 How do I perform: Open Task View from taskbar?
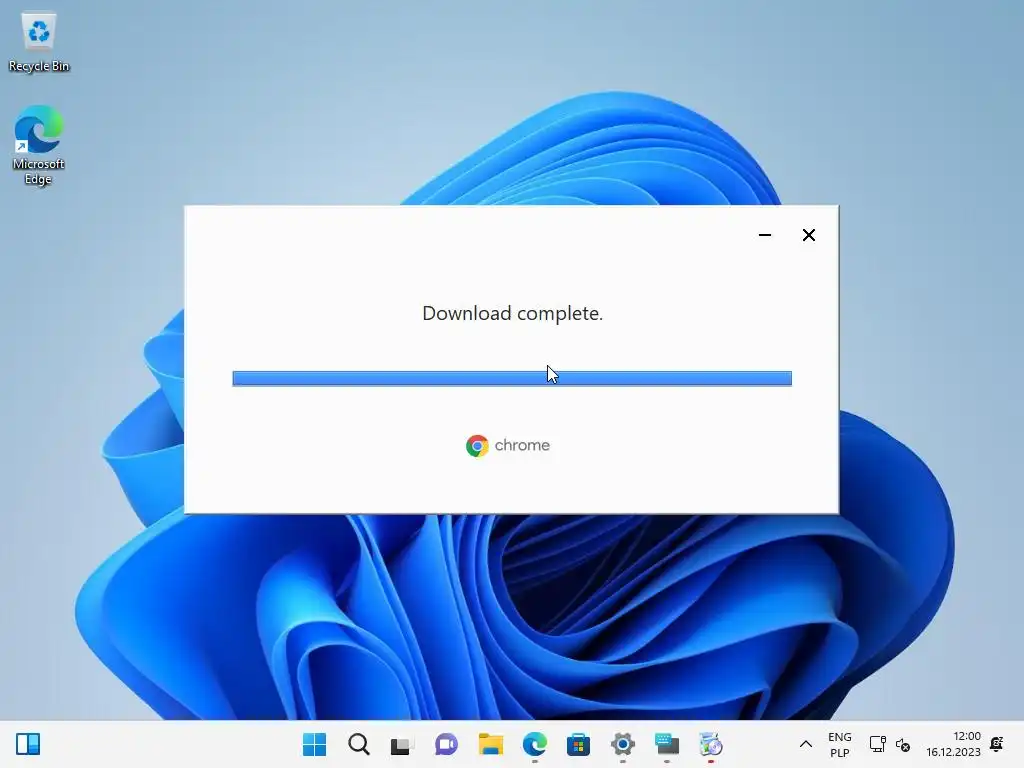coord(402,744)
